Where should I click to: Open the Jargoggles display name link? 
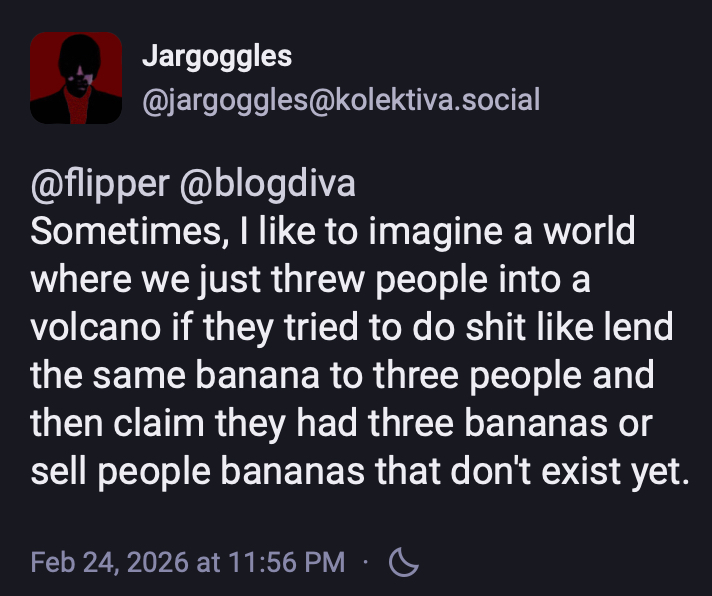click(217, 56)
